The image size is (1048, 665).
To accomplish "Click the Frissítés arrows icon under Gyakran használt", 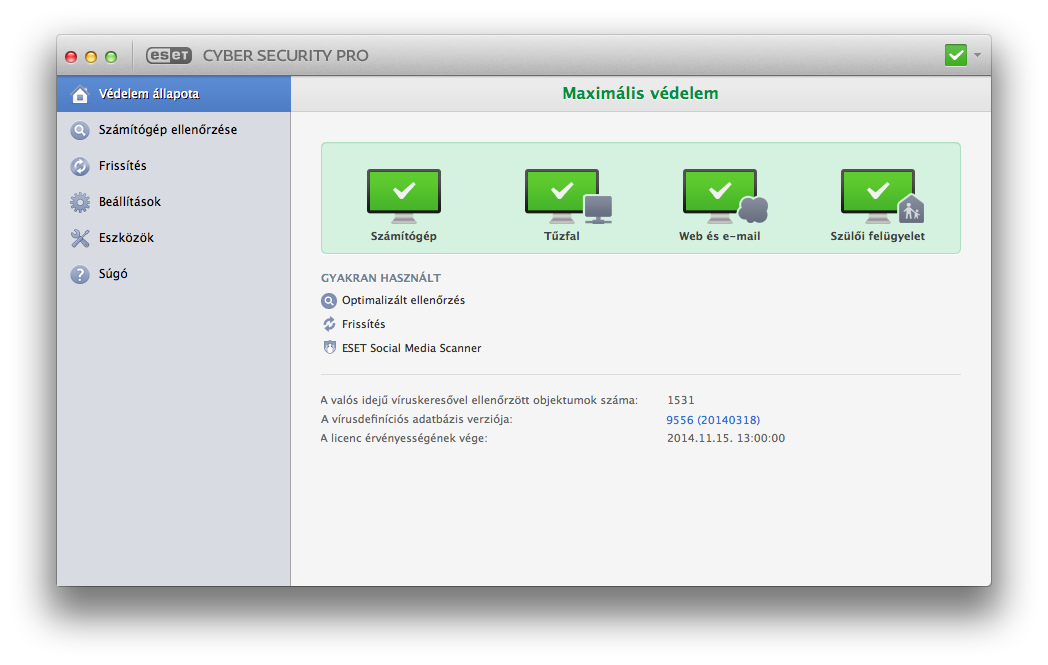I will coord(329,324).
